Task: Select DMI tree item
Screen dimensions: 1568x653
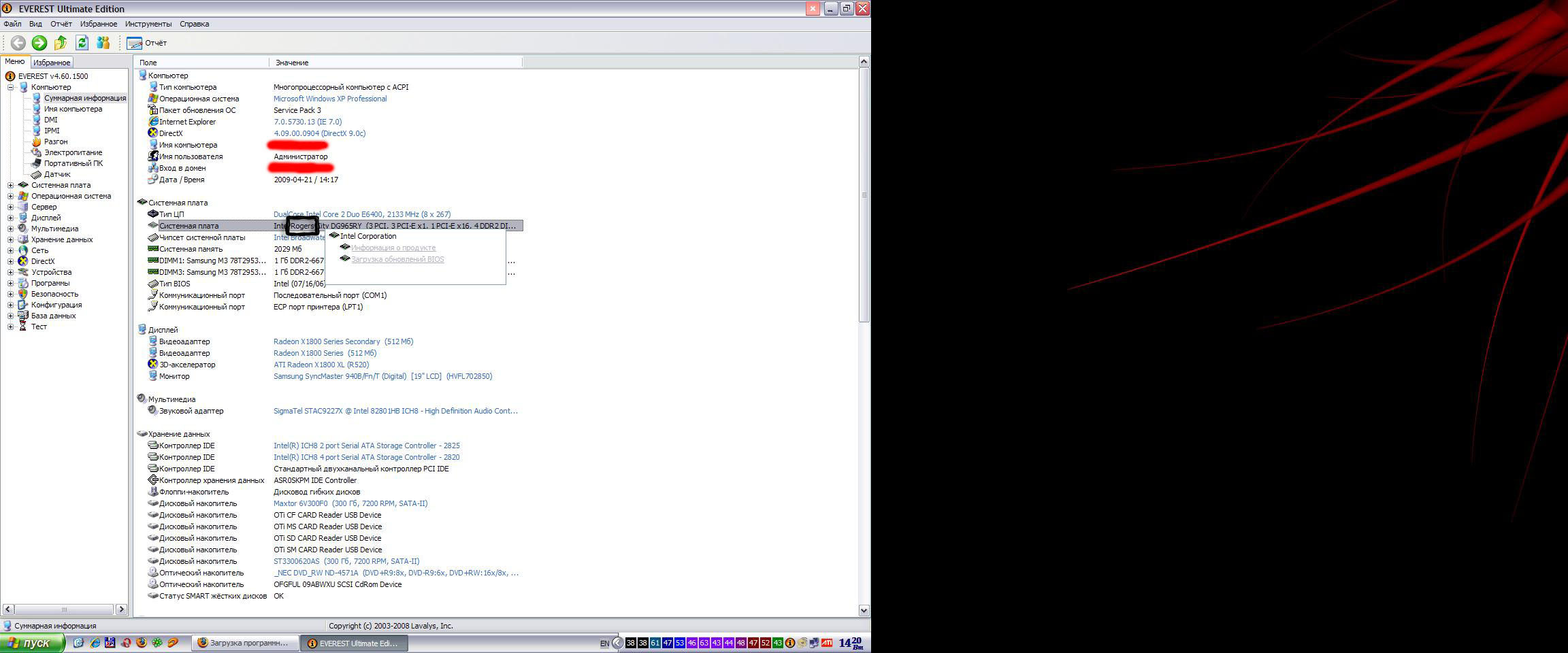Action: point(51,120)
